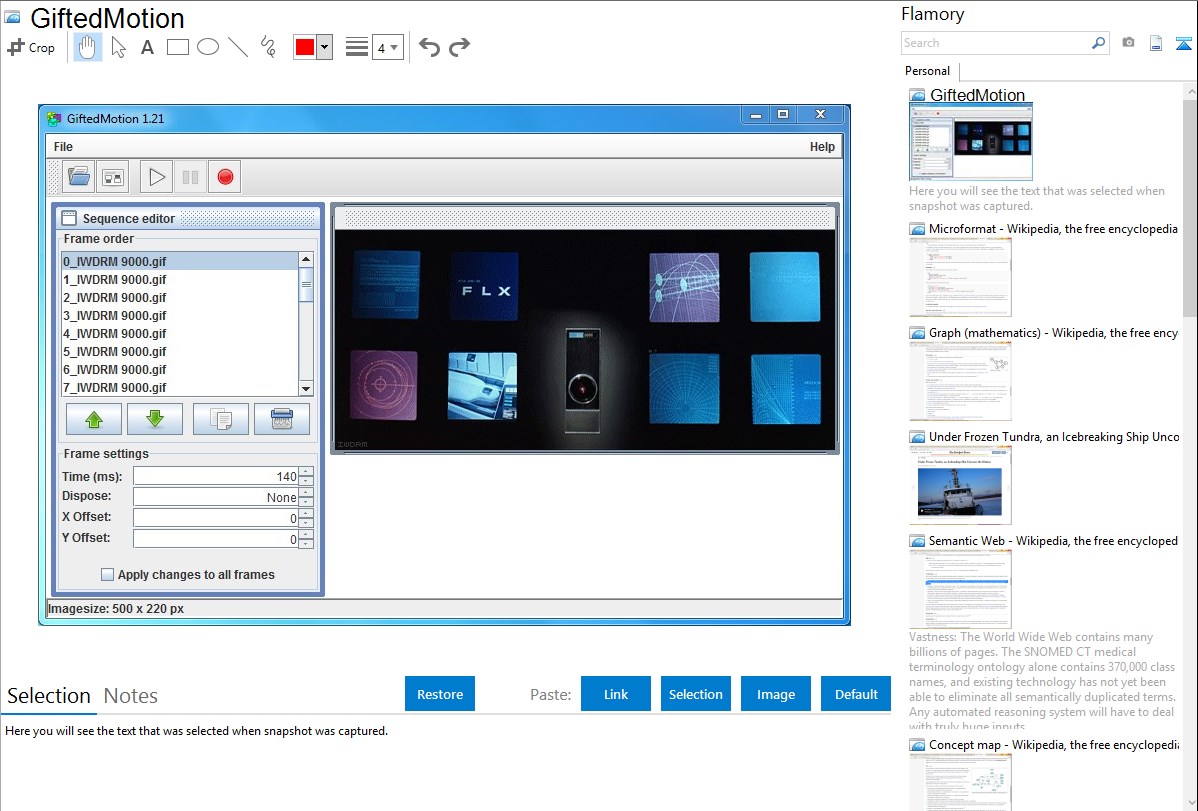Pause the GIF animation
Image resolution: width=1198 pixels, height=811 pixels.
point(190,177)
